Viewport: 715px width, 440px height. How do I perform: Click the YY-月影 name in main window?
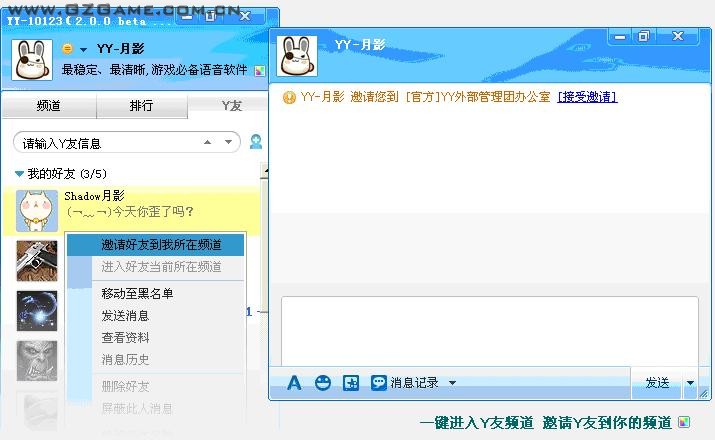click(x=120, y=48)
